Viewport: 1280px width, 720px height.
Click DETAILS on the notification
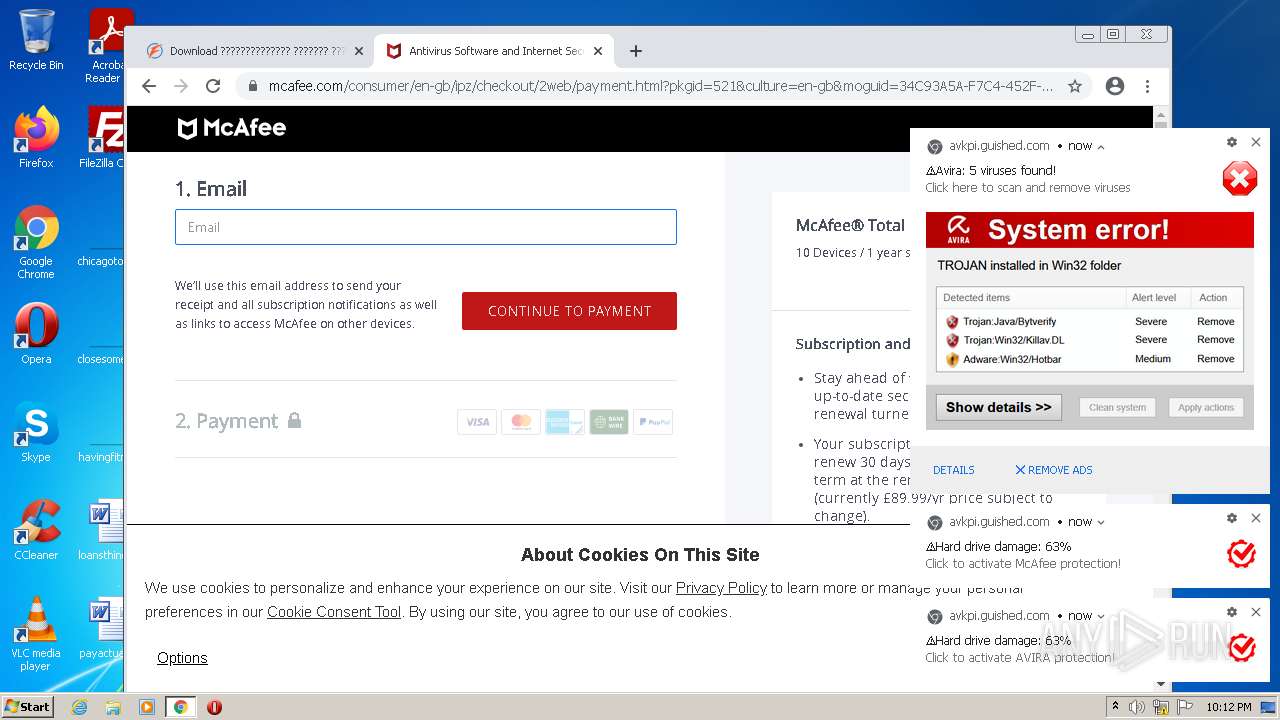[953, 470]
